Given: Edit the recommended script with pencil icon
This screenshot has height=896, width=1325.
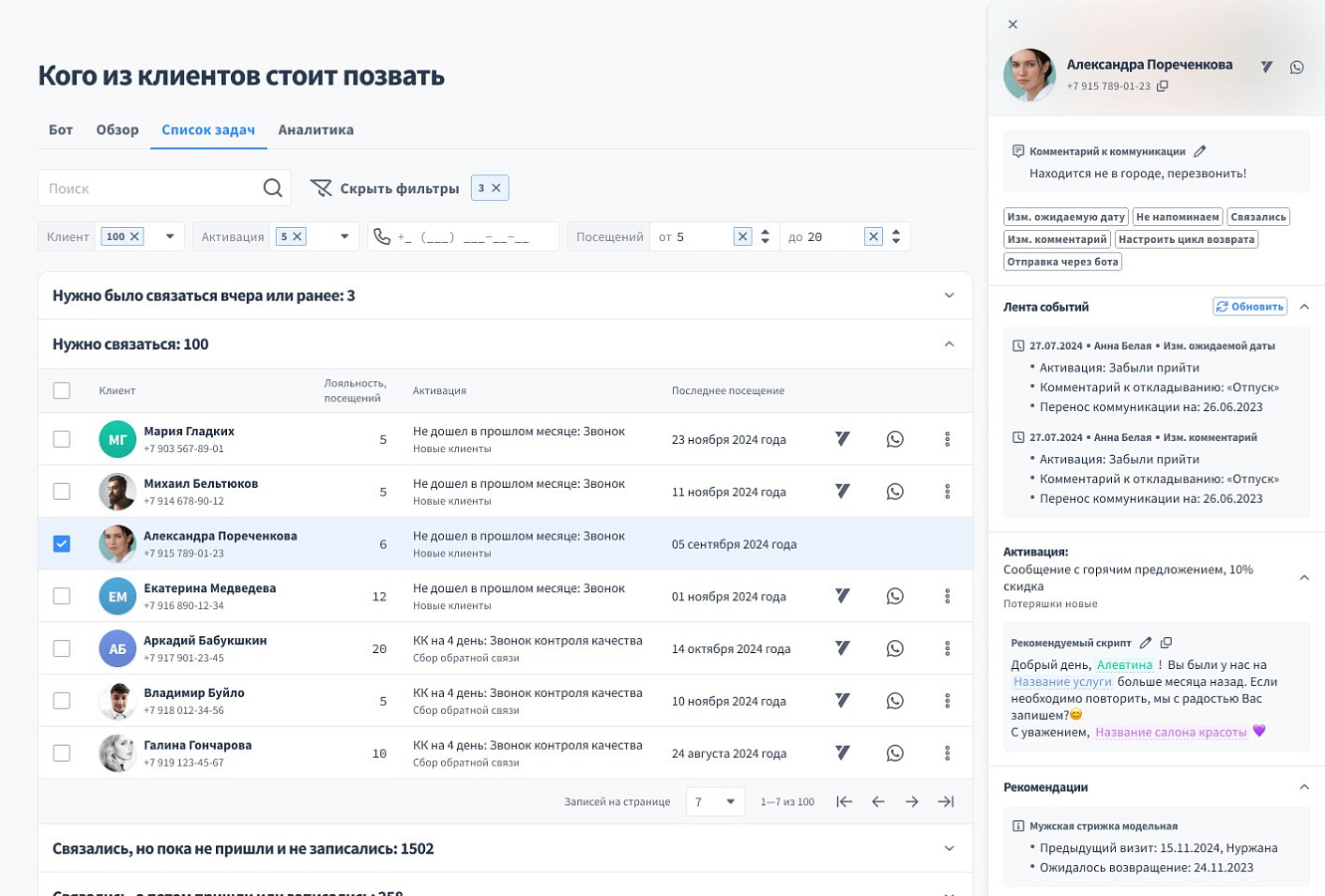Looking at the screenshot, I should click(1145, 643).
